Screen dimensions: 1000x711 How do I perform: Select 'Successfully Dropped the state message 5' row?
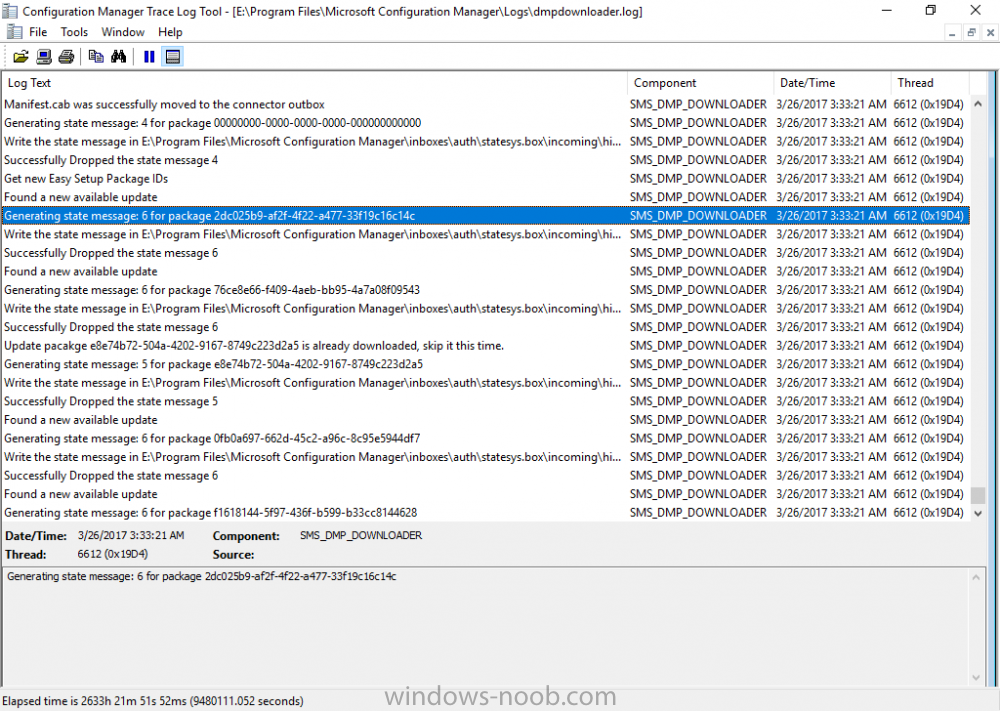pyautogui.click(x=486, y=401)
